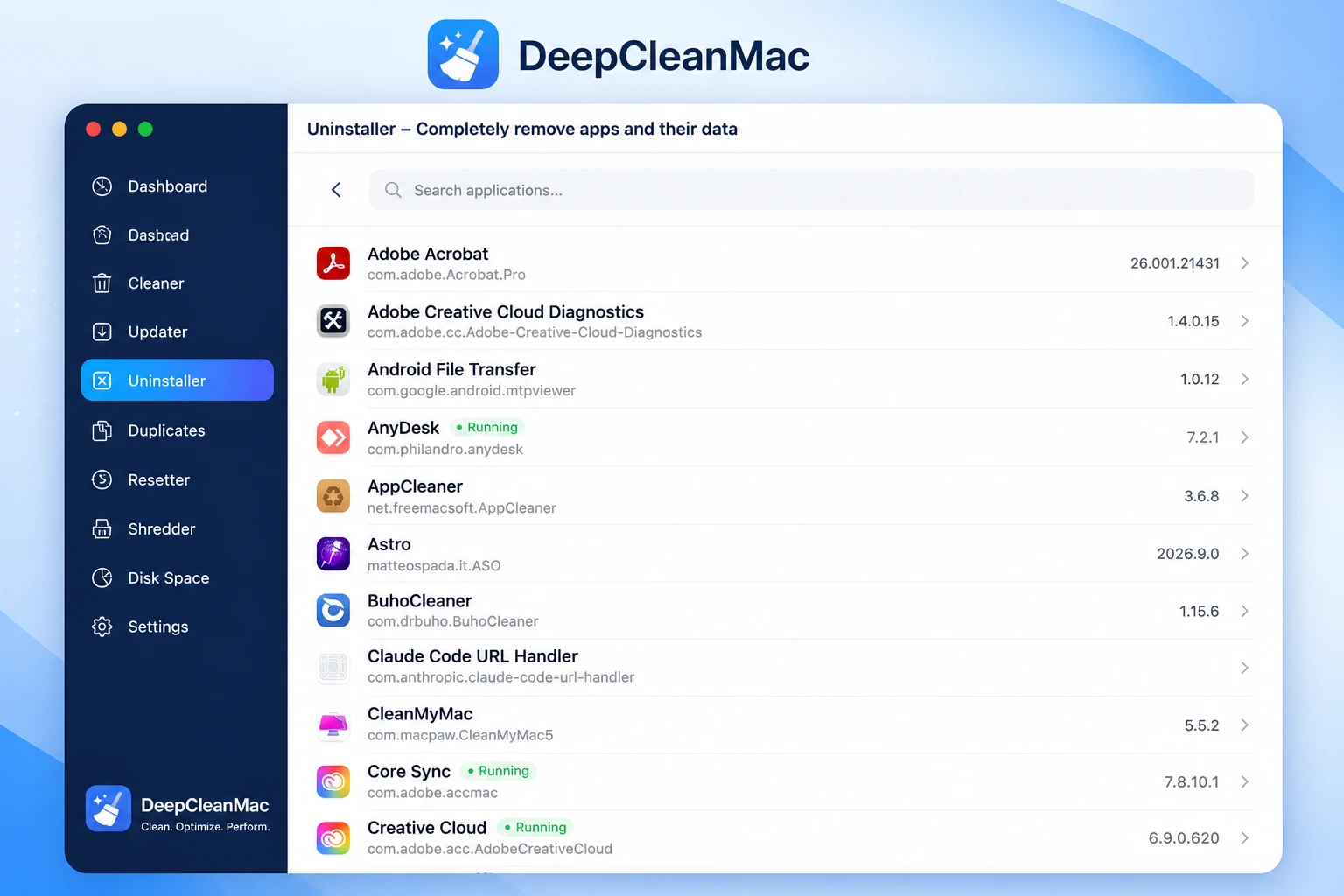Click the Creative Cloud app icon

tap(333, 838)
